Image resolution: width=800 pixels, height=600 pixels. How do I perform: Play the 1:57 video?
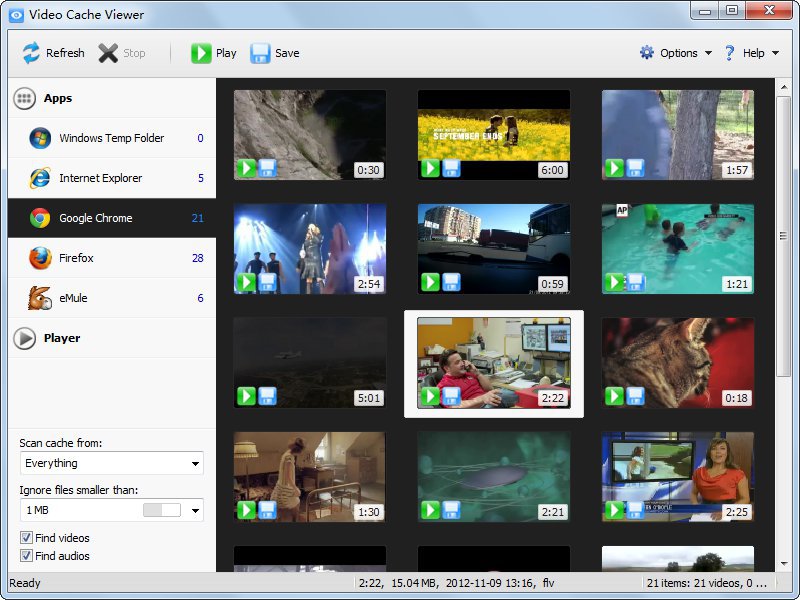point(614,168)
